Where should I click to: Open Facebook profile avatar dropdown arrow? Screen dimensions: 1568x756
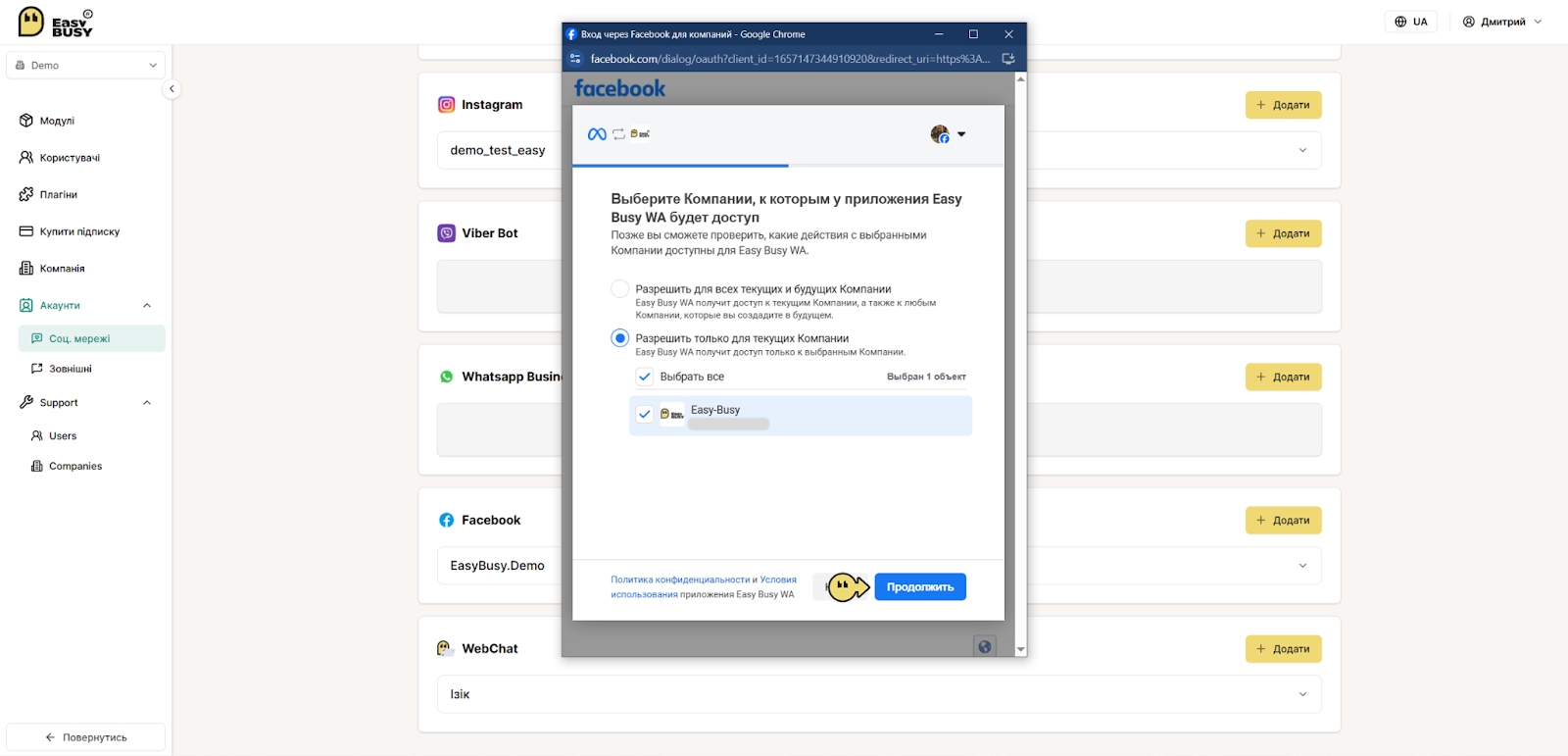pos(961,134)
